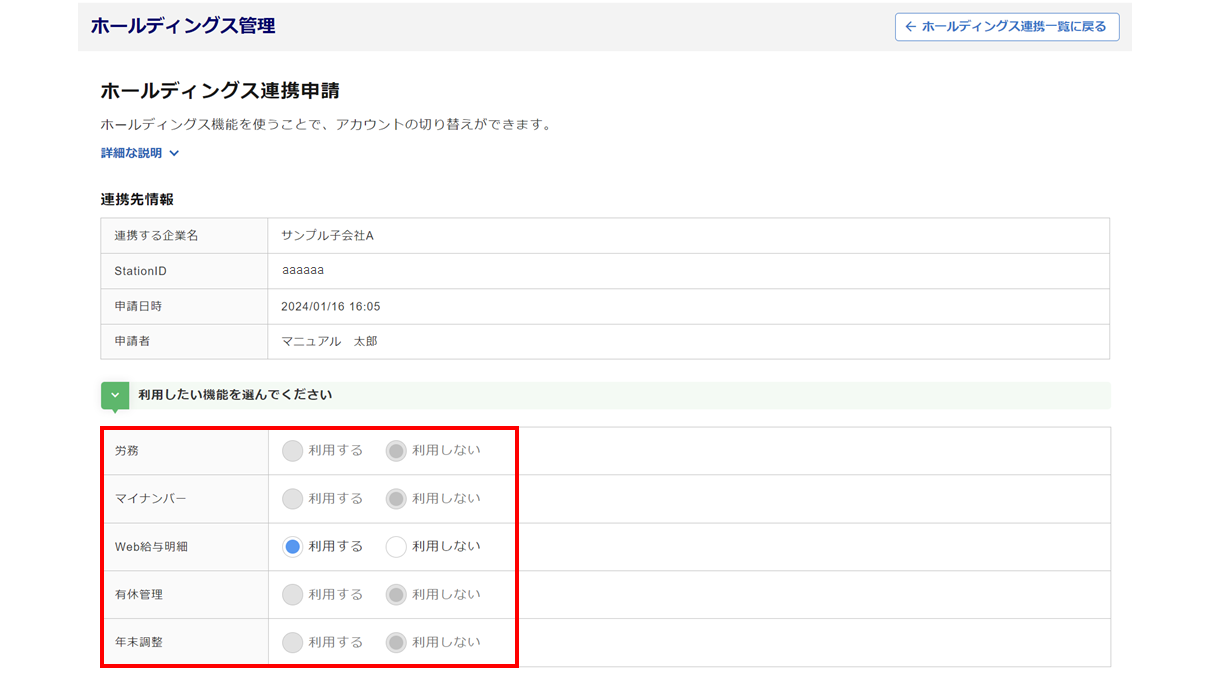Image resolution: width=1210 pixels, height=680 pixels.
Task: Go back via ホールディングス連携一覧に戻る button
Action: [1007, 27]
